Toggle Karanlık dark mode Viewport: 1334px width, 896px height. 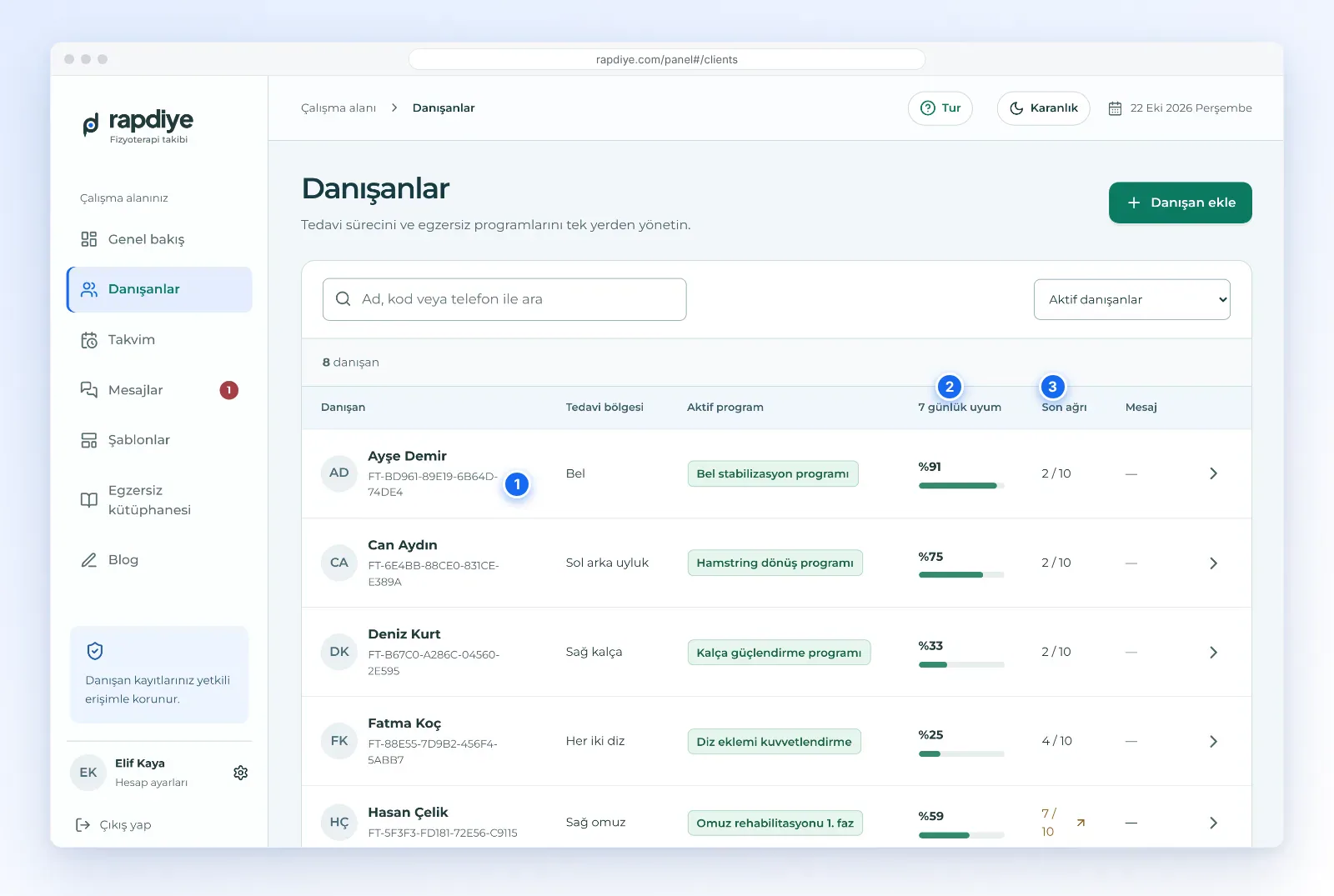pyautogui.click(x=1044, y=108)
